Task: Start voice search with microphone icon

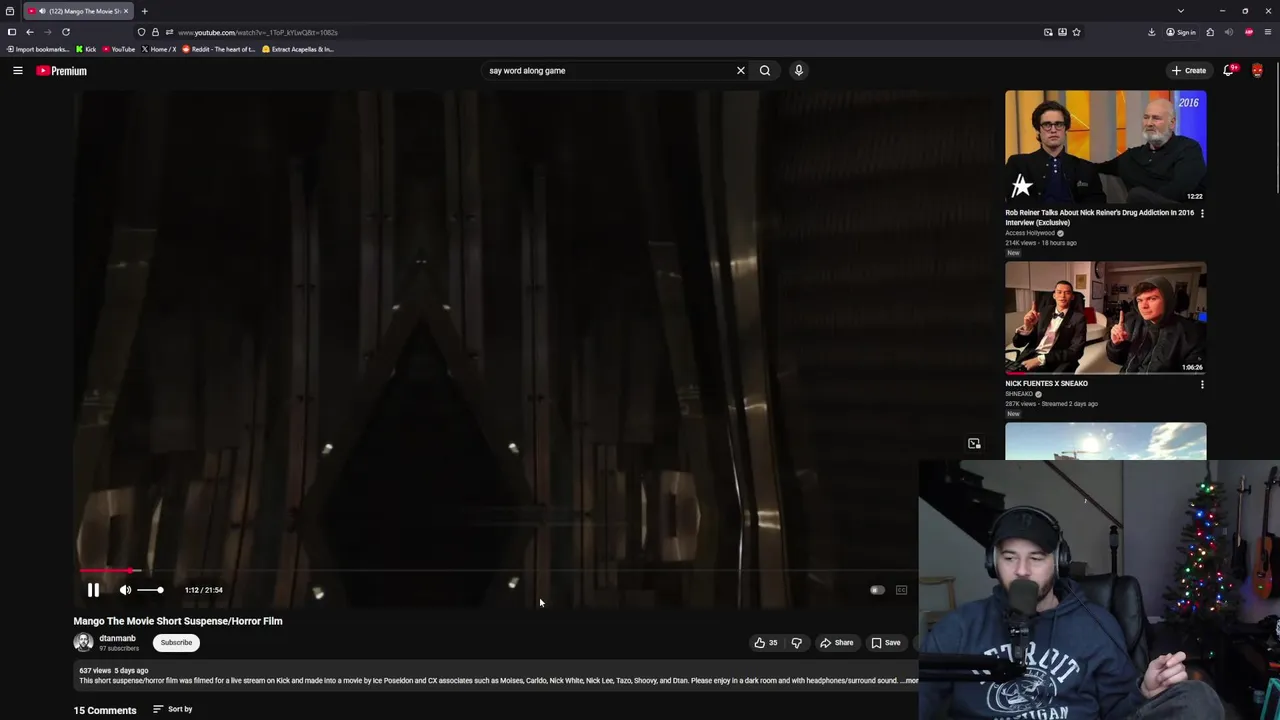Action: click(798, 71)
